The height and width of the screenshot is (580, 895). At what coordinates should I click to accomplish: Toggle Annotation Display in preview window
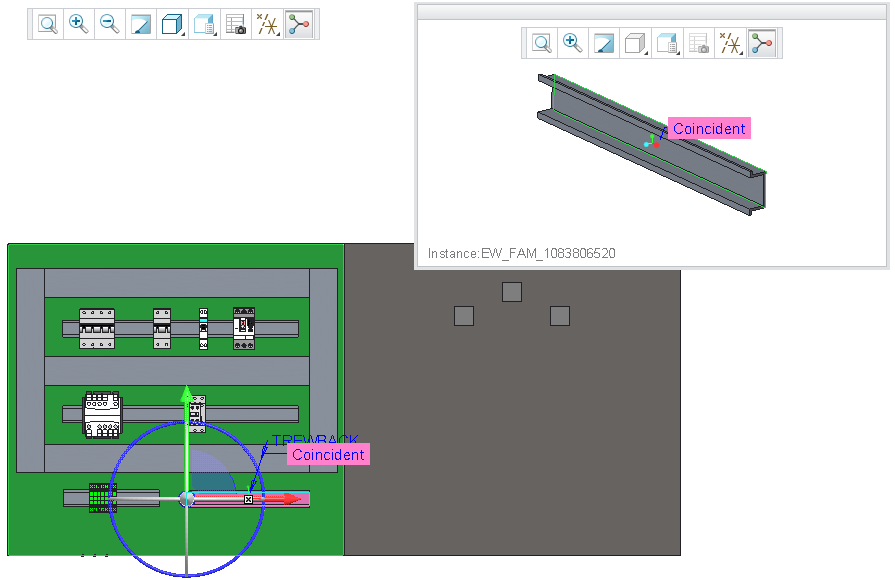(x=762, y=43)
